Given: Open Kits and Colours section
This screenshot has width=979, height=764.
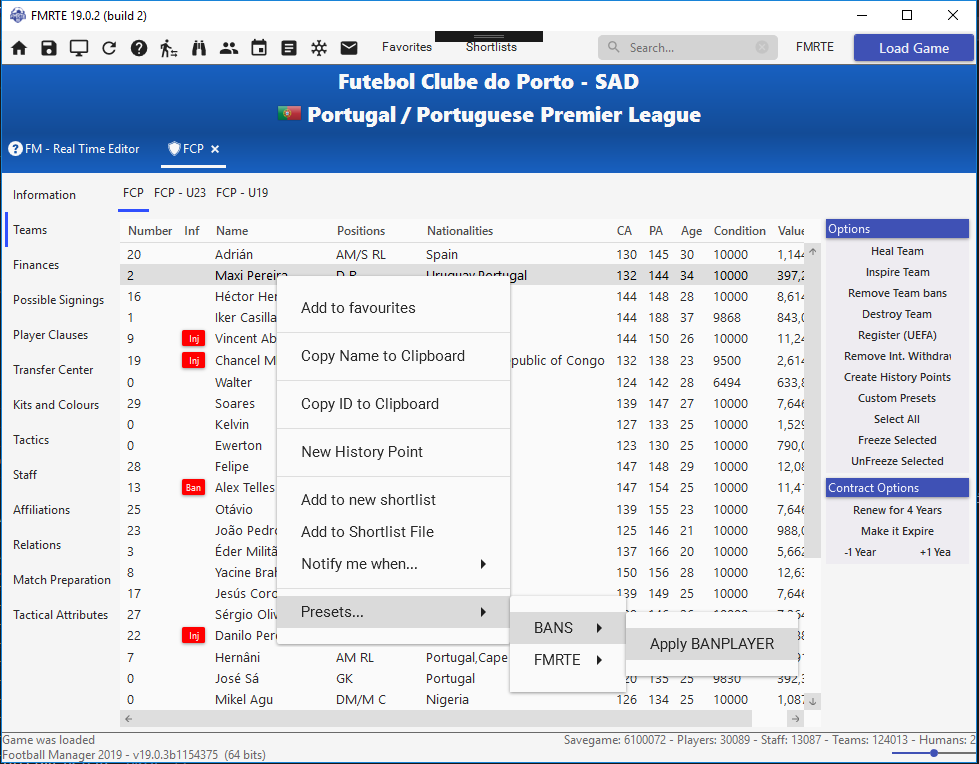Looking at the screenshot, I should pos(56,404).
